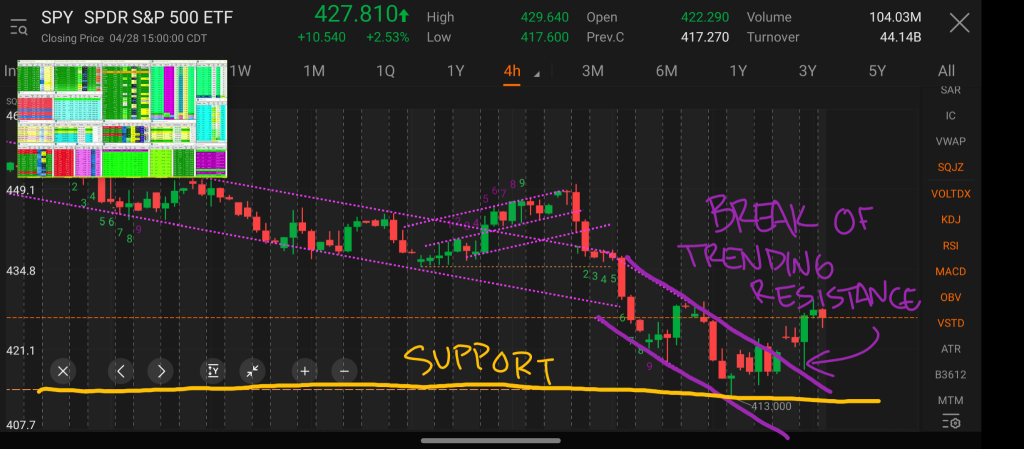The image size is (1024, 449).
Task: Zoom out with the minus button
Action: [x=343, y=371]
